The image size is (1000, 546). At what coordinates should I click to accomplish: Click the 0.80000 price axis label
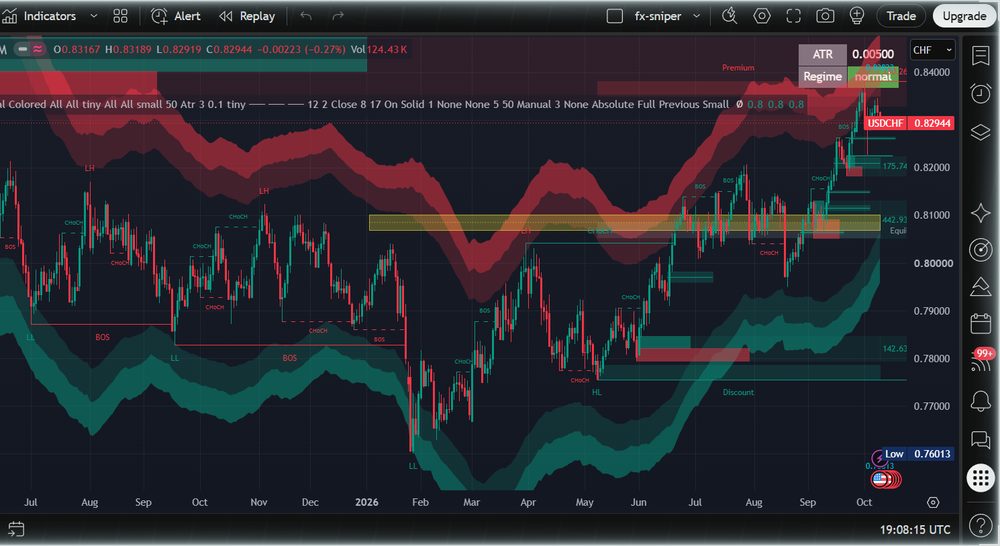[933, 263]
